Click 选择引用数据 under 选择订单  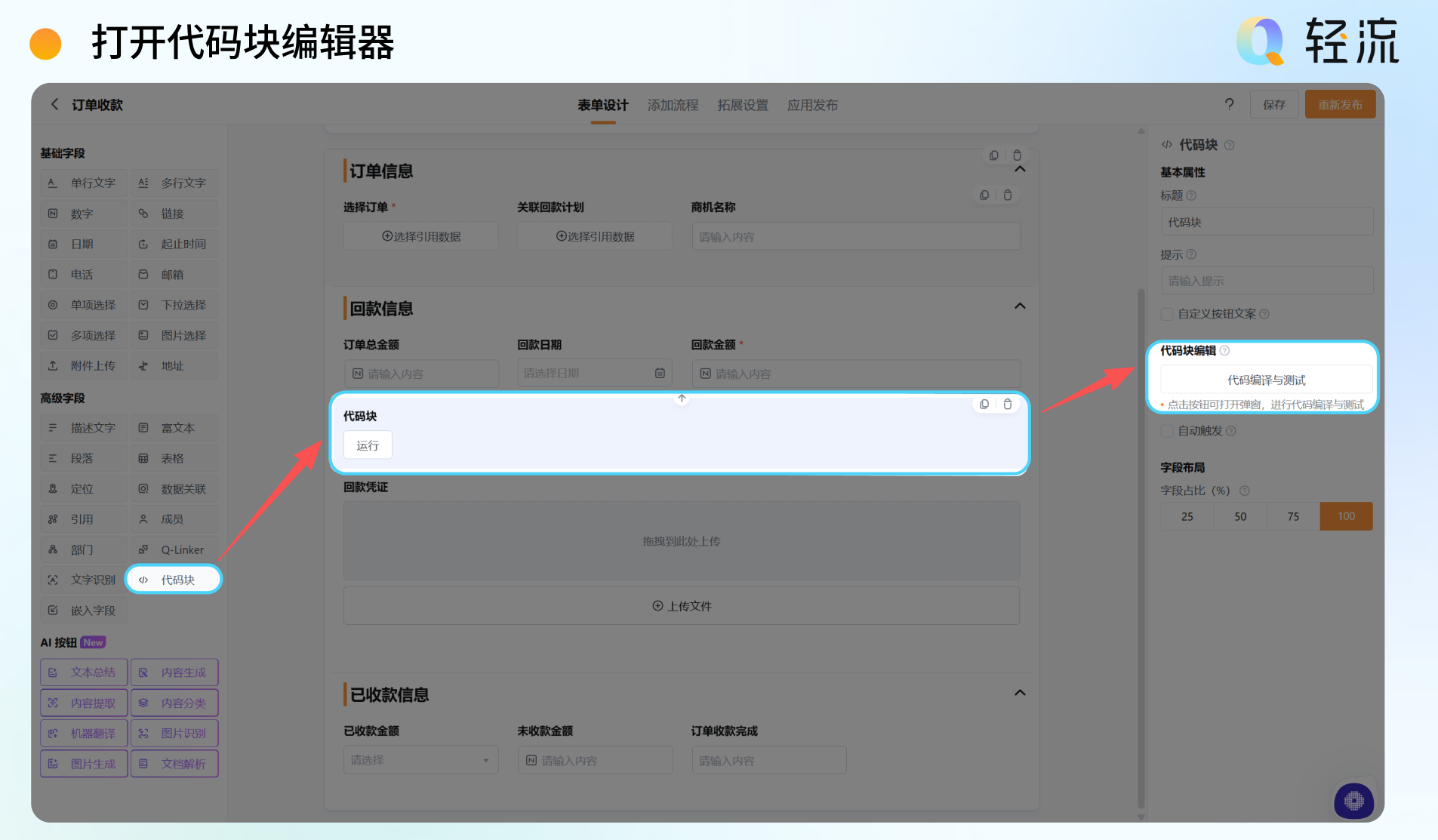(x=421, y=236)
